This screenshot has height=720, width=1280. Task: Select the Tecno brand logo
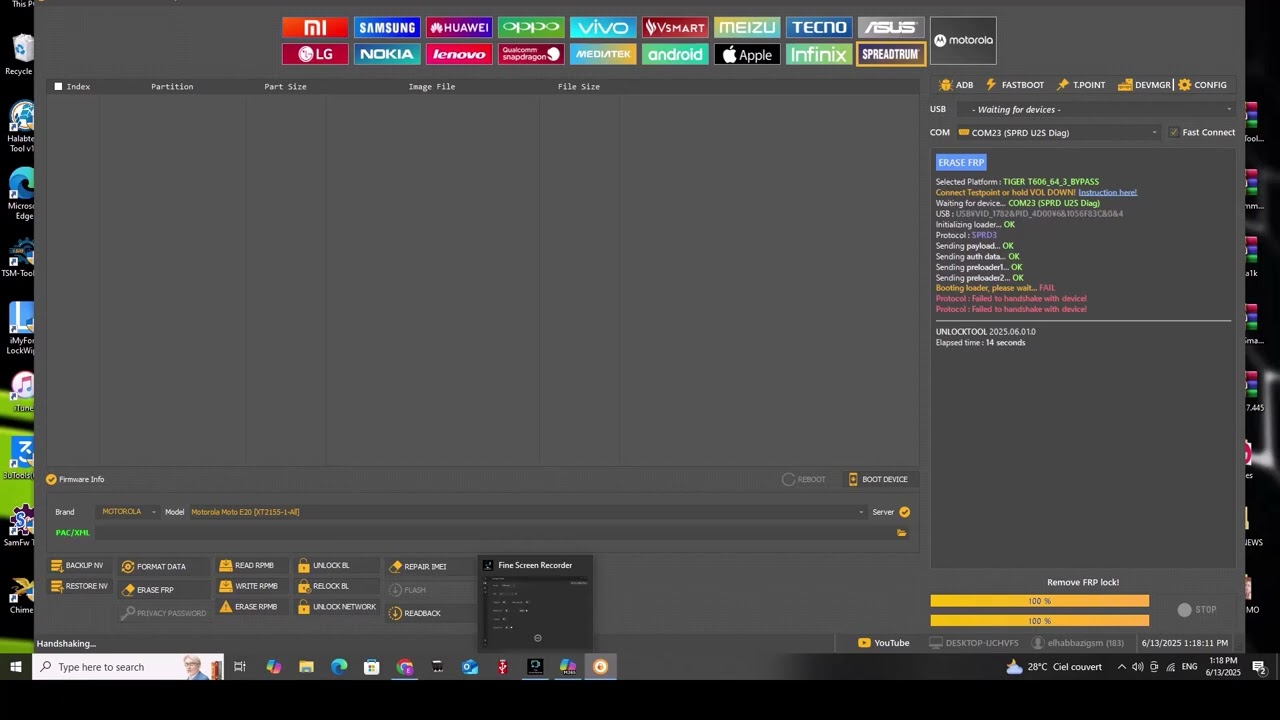click(x=819, y=27)
